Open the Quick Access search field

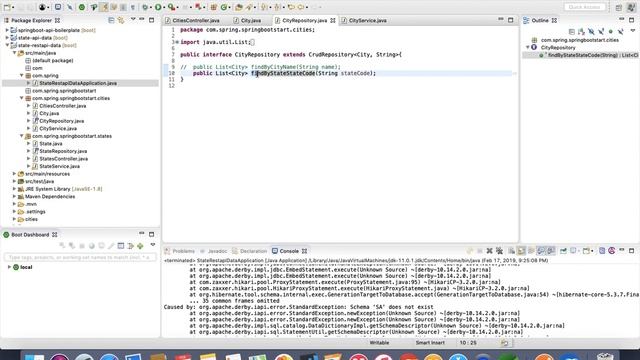pyautogui.click(x=584, y=7)
